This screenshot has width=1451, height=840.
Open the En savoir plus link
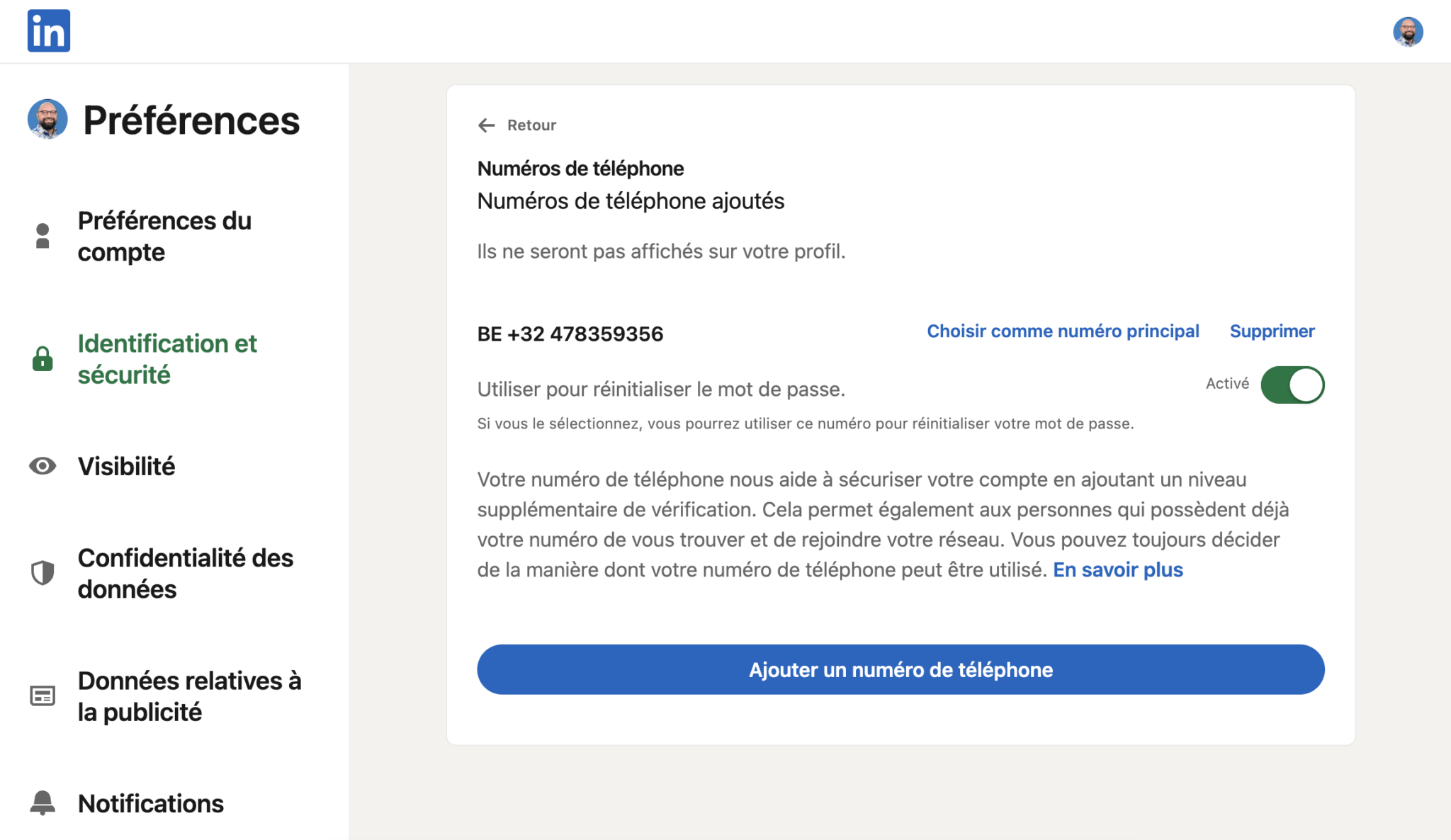tap(1118, 569)
